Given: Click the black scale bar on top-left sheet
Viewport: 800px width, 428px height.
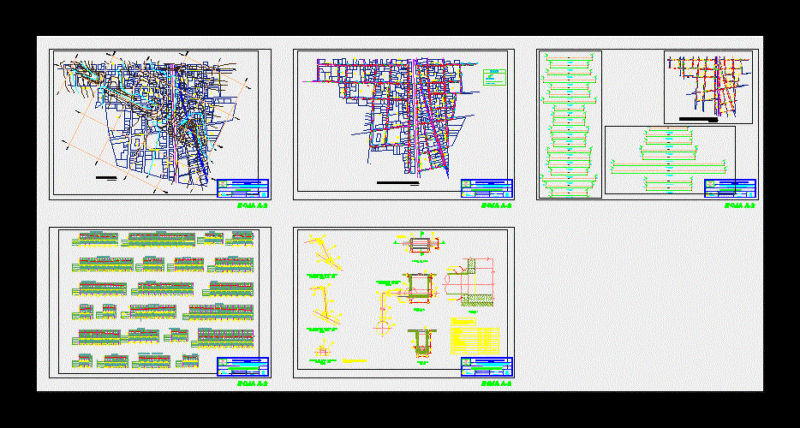Looking at the screenshot, I should (107, 178).
